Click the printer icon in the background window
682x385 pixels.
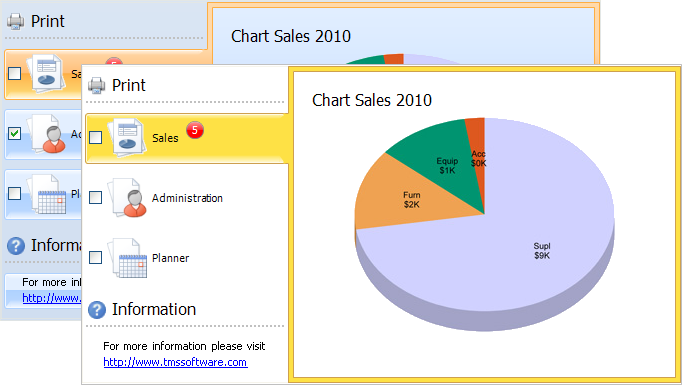coord(16,22)
